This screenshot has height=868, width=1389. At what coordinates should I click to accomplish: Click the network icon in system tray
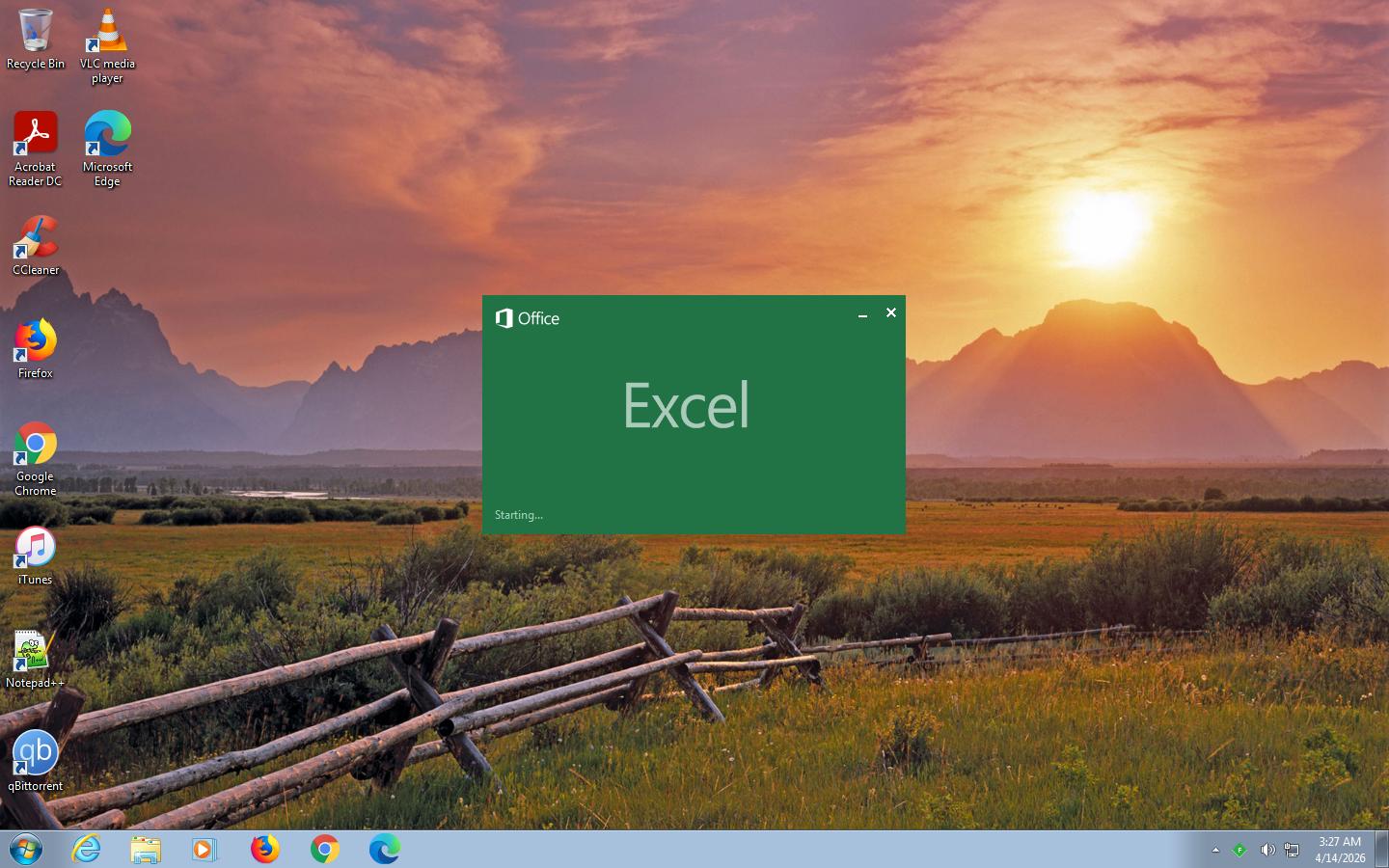click(1292, 850)
